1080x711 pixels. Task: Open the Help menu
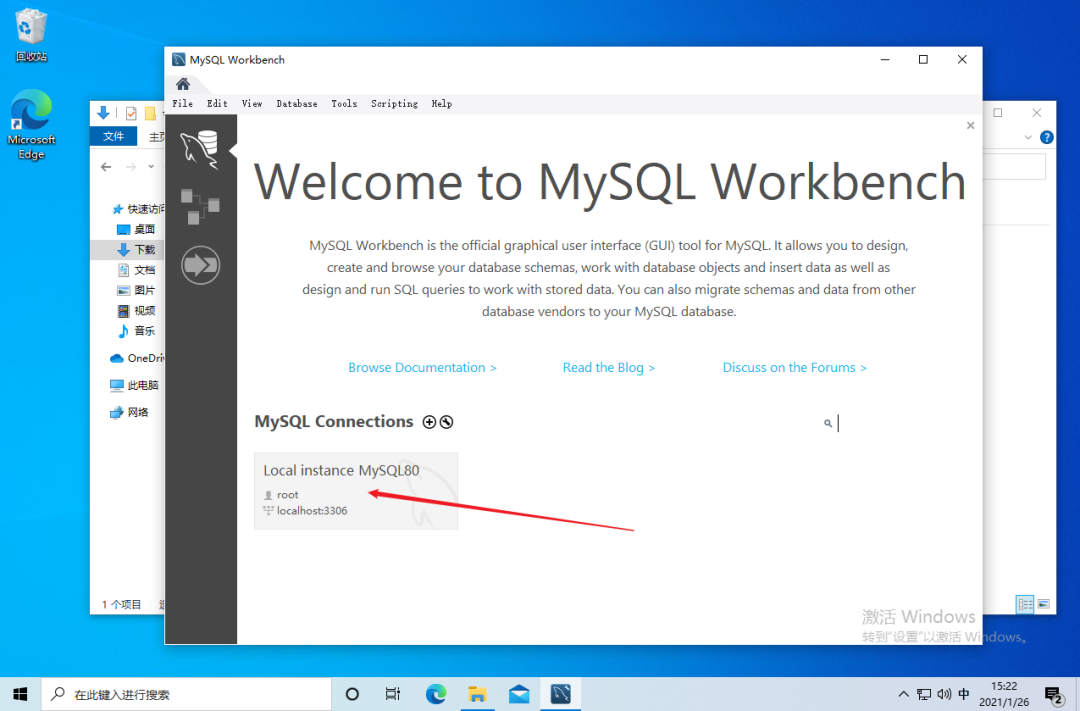(442, 103)
